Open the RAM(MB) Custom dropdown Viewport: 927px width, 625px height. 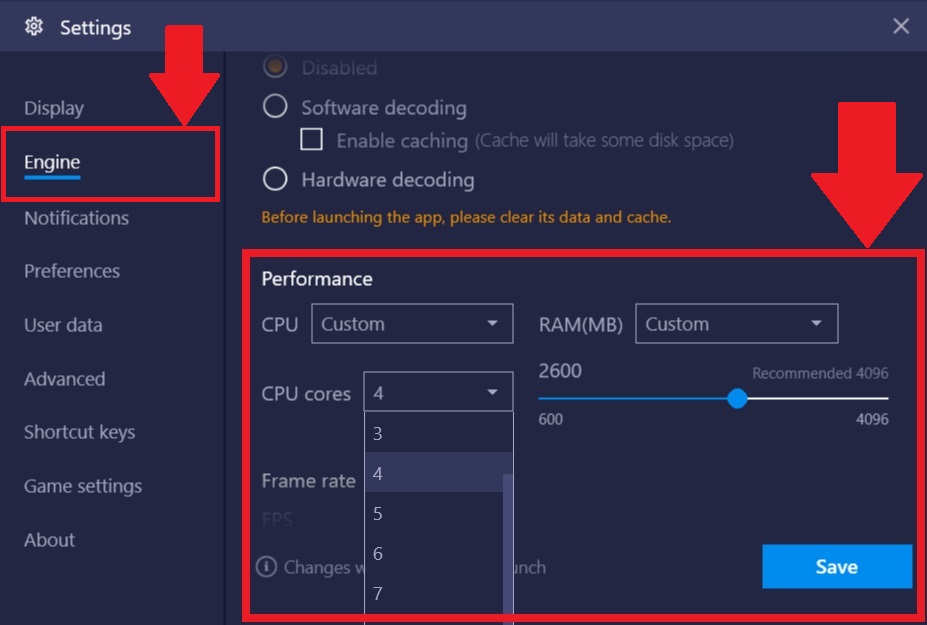pos(736,323)
